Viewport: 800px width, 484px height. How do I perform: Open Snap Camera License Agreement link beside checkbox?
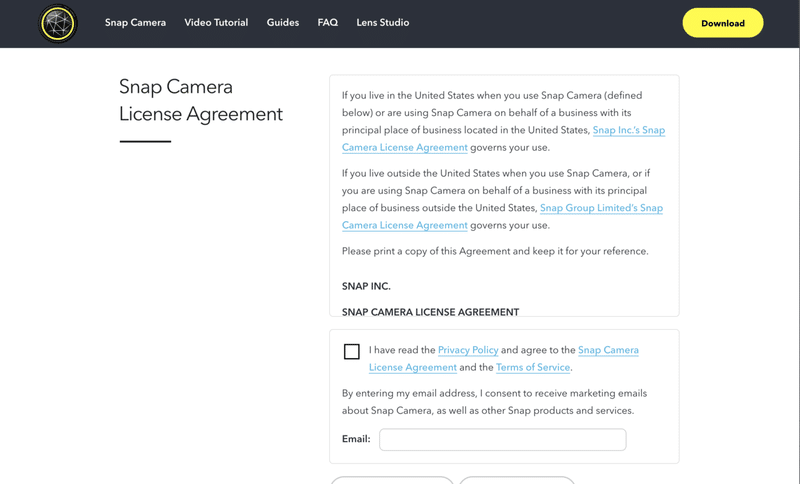click(x=608, y=350)
